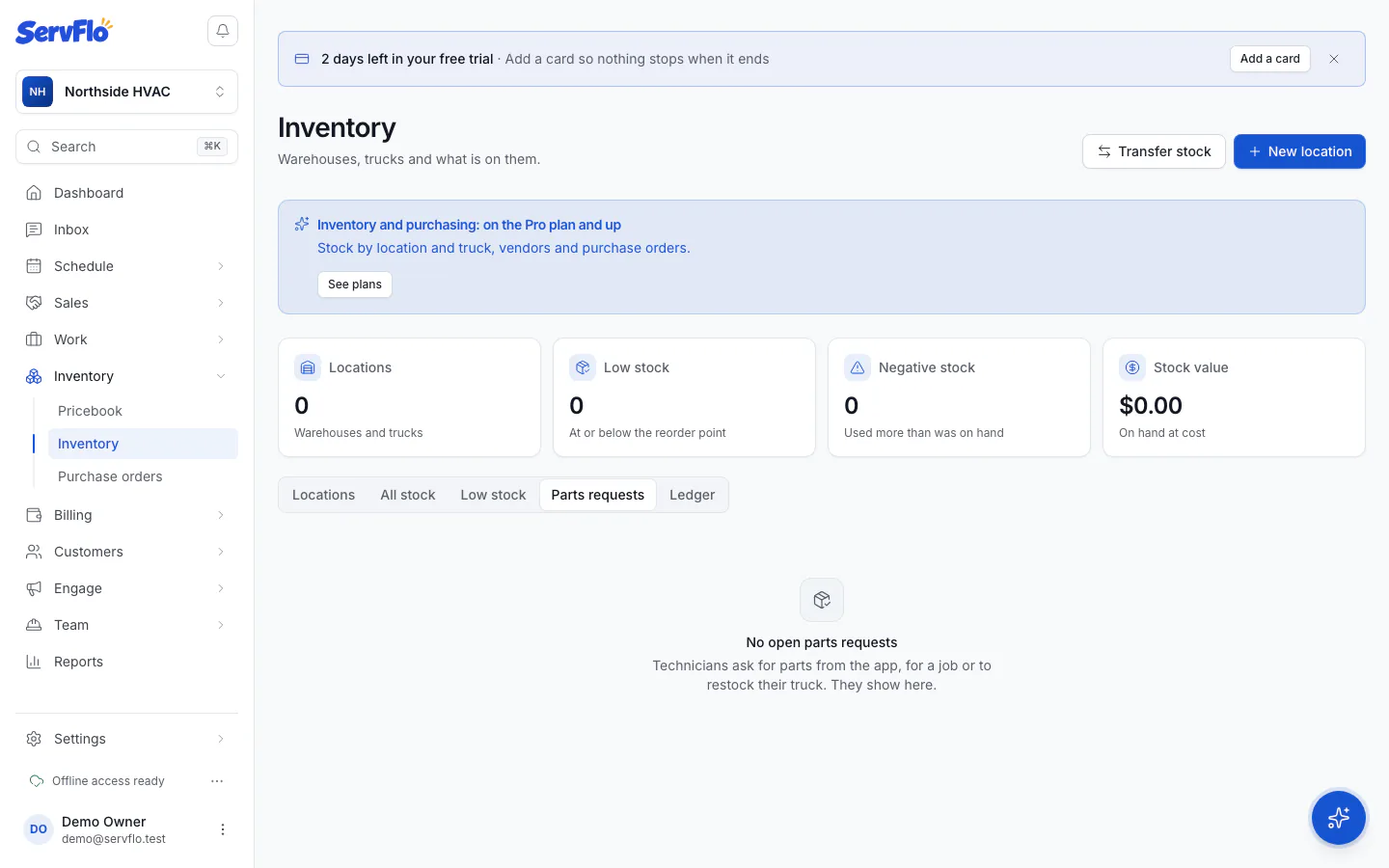Expand the Team menu chevron
The height and width of the screenshot is (868, 1389).
(221, 625)
